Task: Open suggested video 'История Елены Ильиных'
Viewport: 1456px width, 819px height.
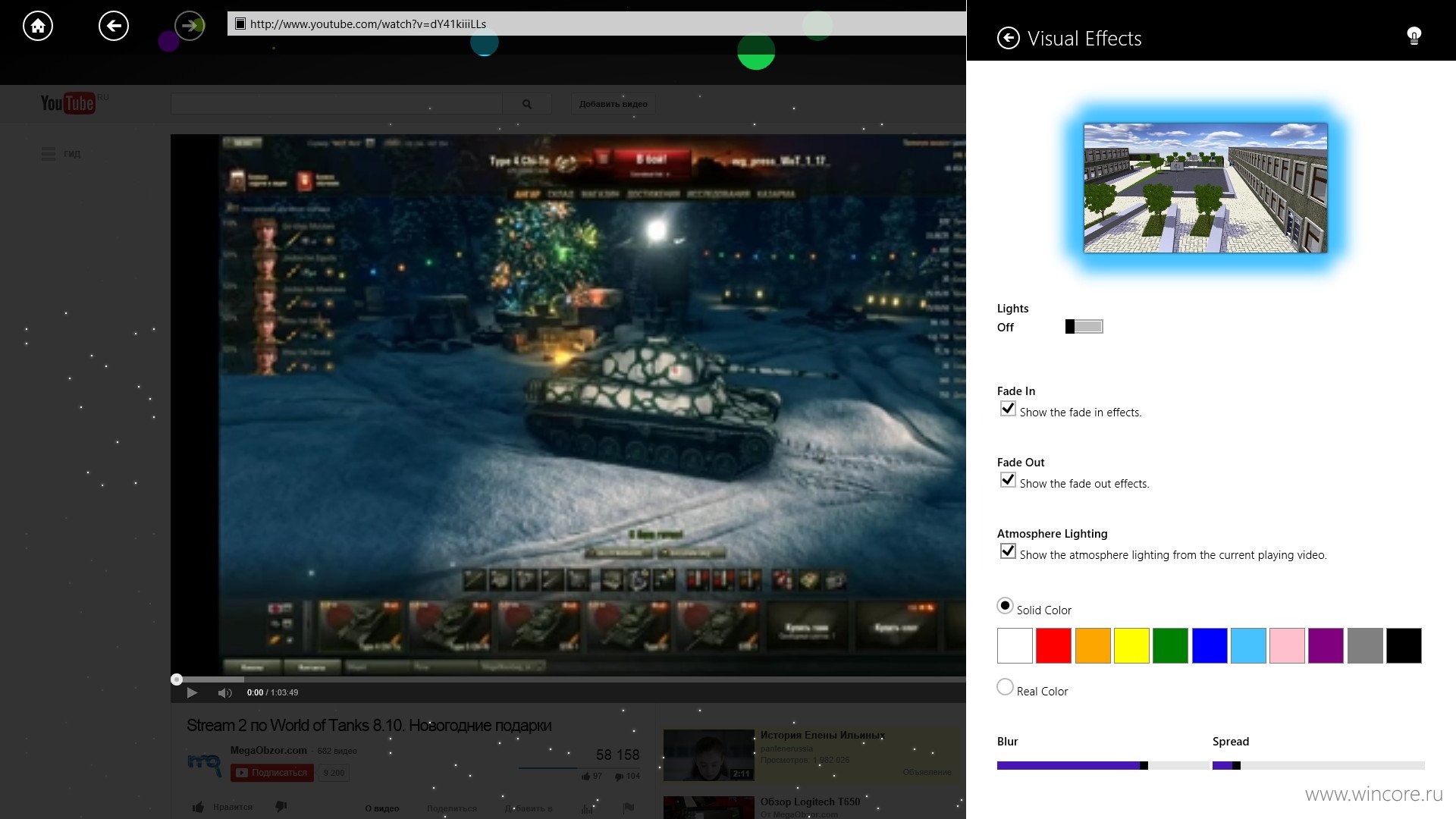Action: (823, 735)
